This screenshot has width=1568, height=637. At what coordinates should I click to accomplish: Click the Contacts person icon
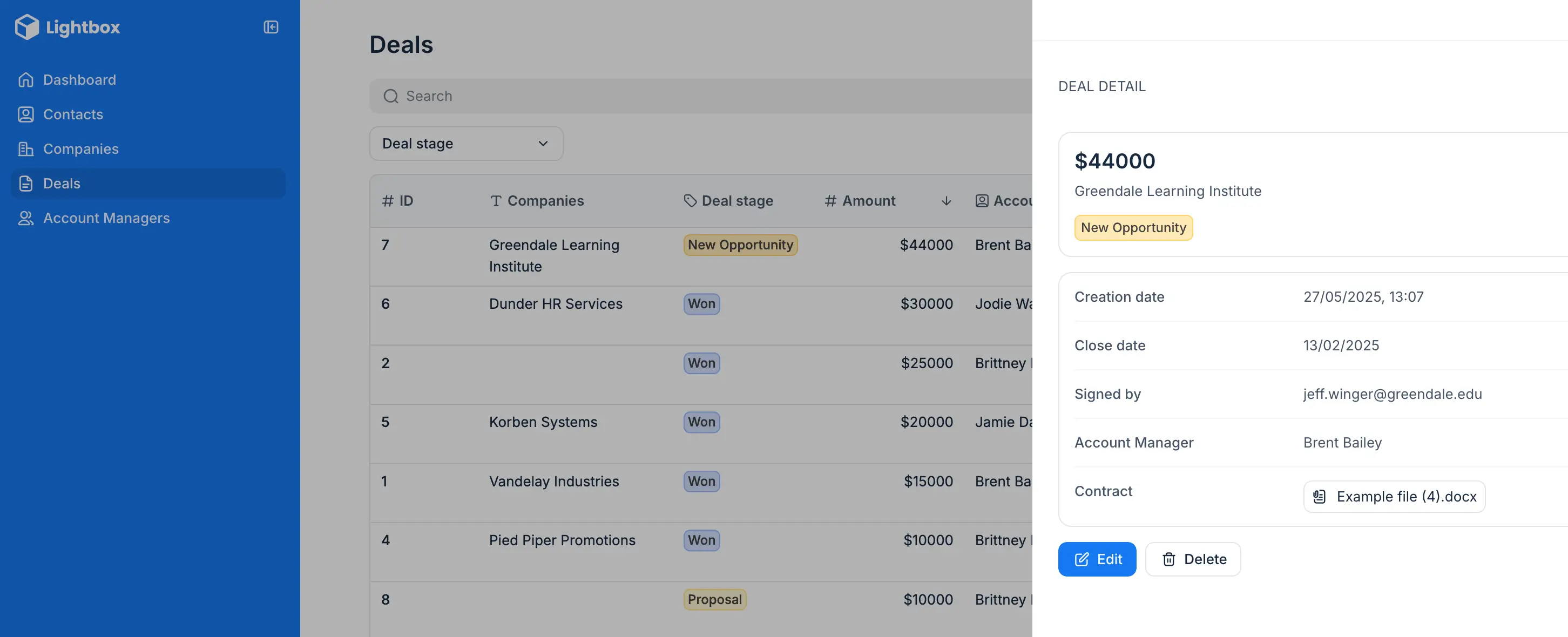(25, 114)
